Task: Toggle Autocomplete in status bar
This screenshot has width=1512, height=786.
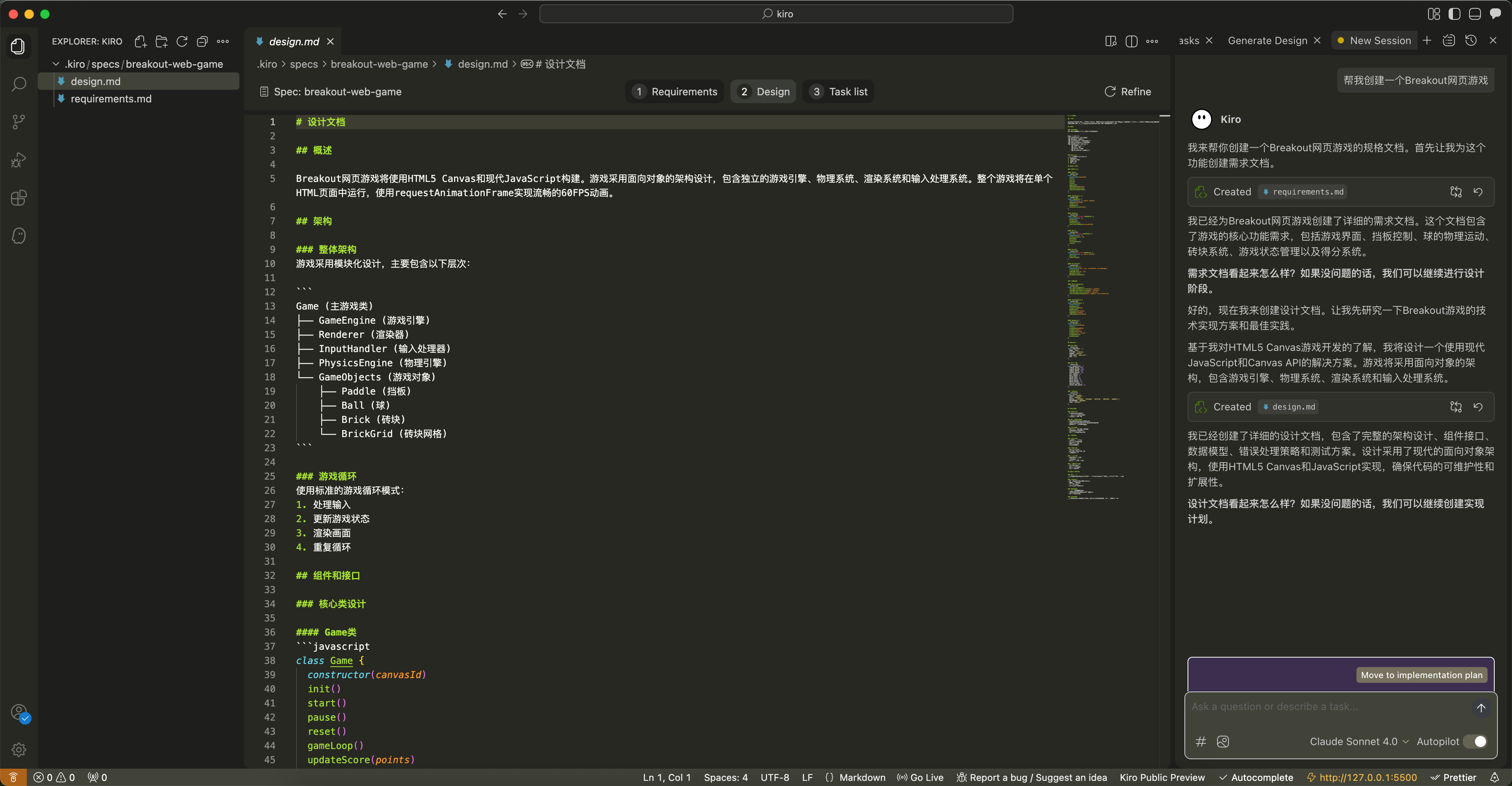Action: click(x=1256, y=777)
